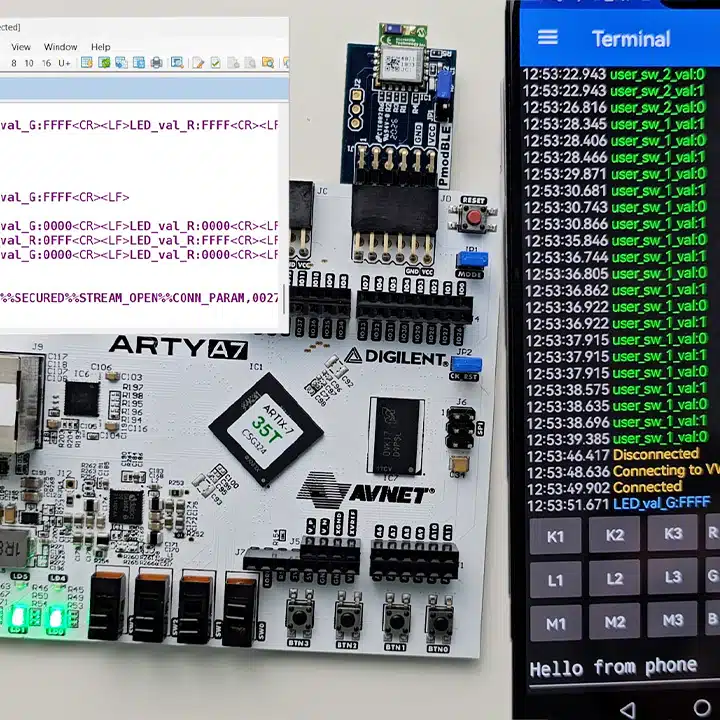Click the table with lightning toolbar icon

[87, 63]
